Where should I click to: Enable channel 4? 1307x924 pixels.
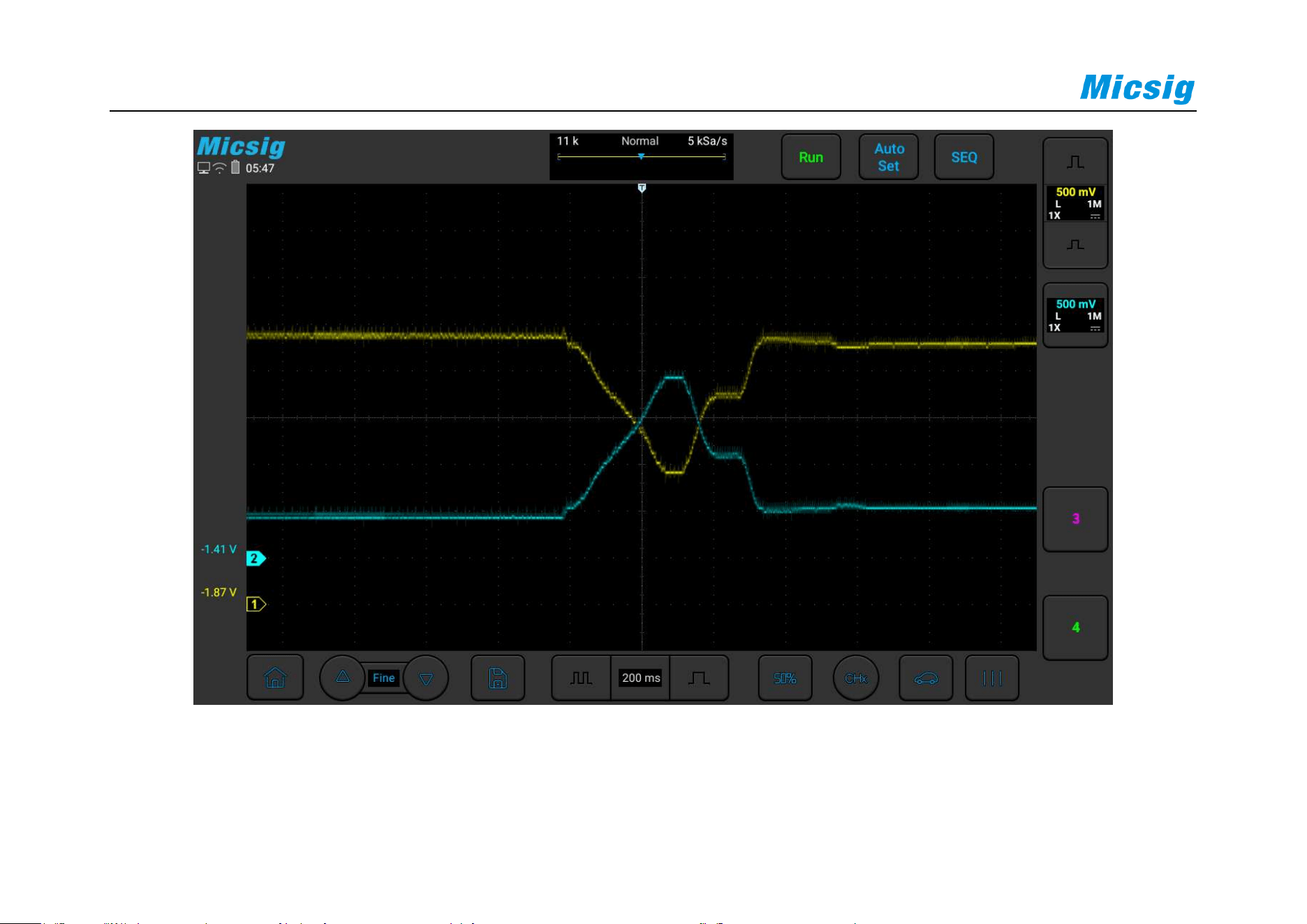click(x=1075, y=627)
